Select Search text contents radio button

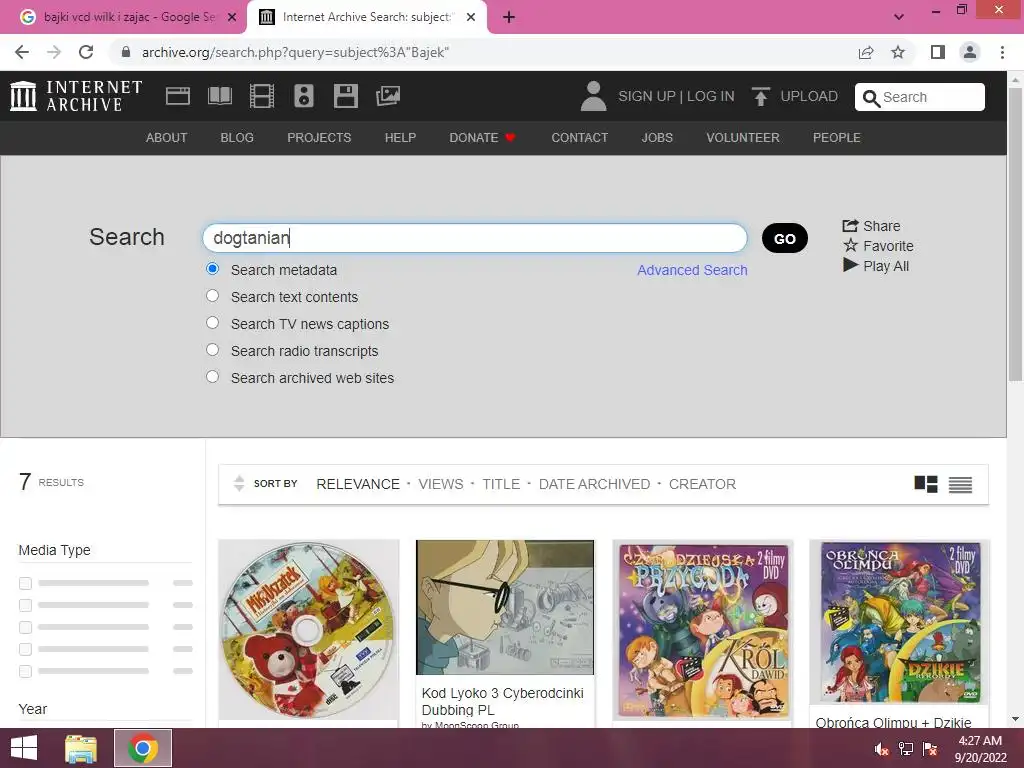212,296
